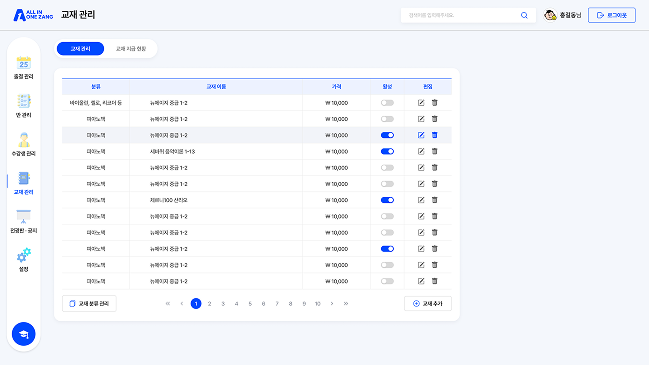Click the trash icon in the last table row
Viewport: 649px width, 365px height.
coord(435,281)
